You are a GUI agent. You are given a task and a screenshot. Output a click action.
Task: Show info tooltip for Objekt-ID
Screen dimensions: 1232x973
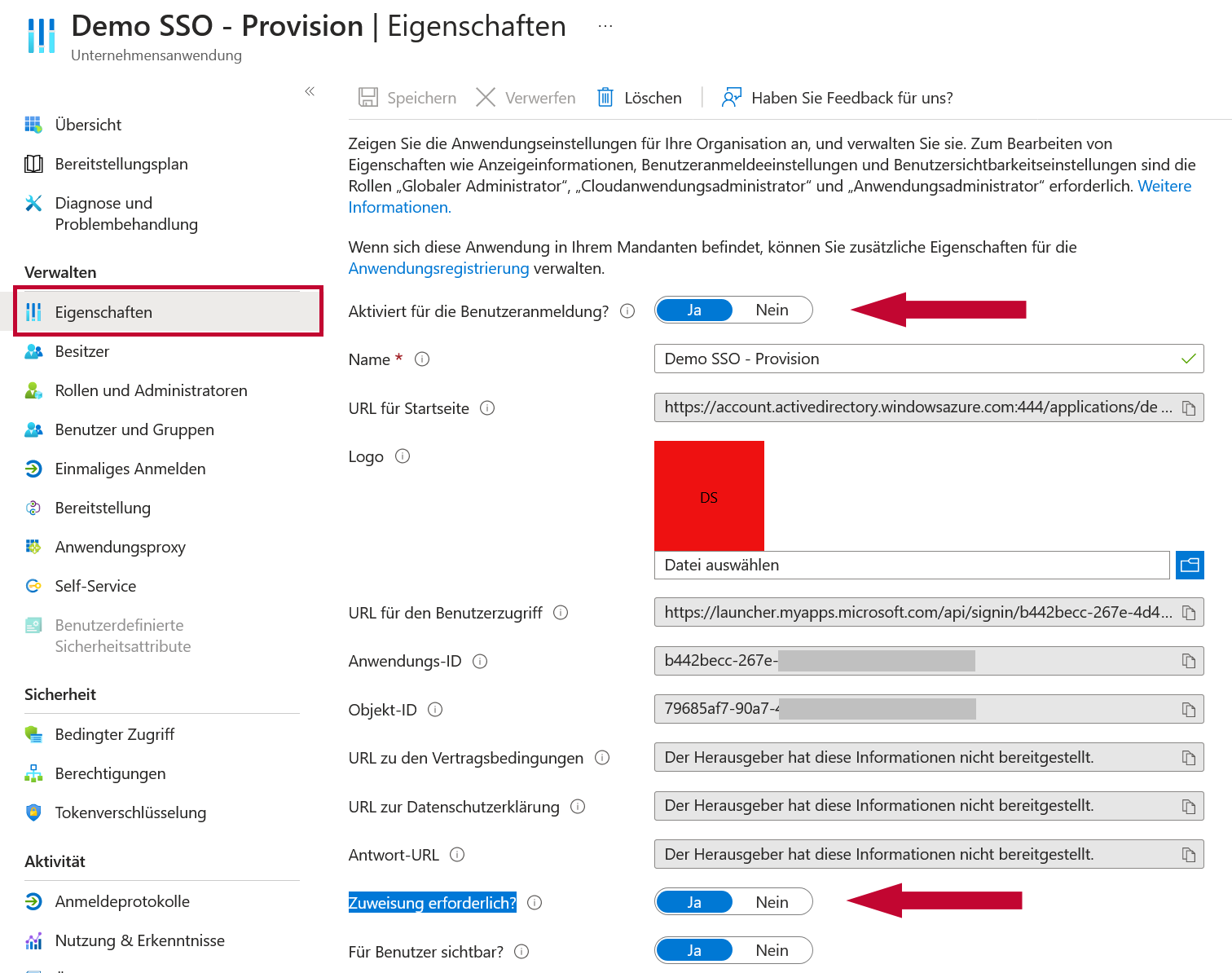pyautogui.click(x=435, y=709)
